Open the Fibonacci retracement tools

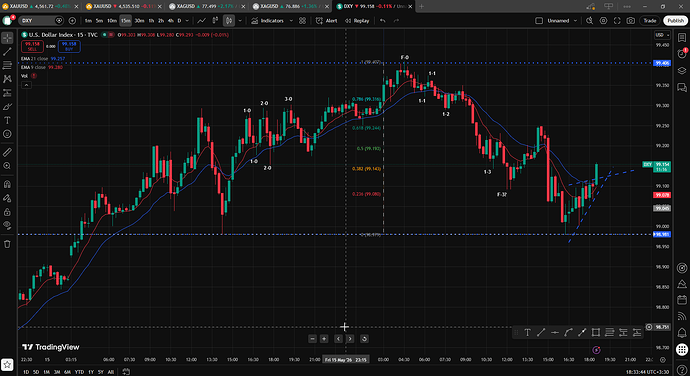(x=7, y=65)
